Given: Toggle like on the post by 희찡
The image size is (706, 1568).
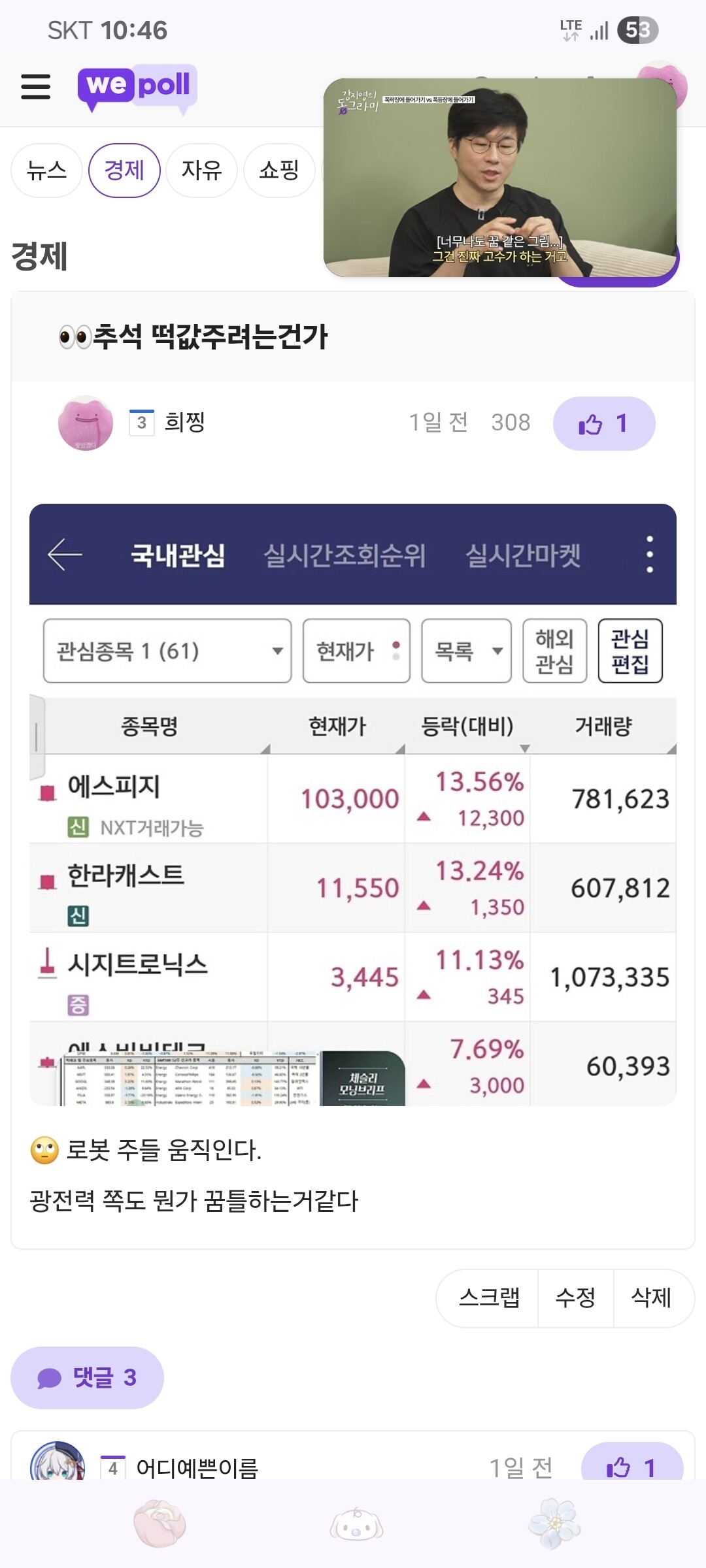Looking at the screenshot, I should (604, 423).
